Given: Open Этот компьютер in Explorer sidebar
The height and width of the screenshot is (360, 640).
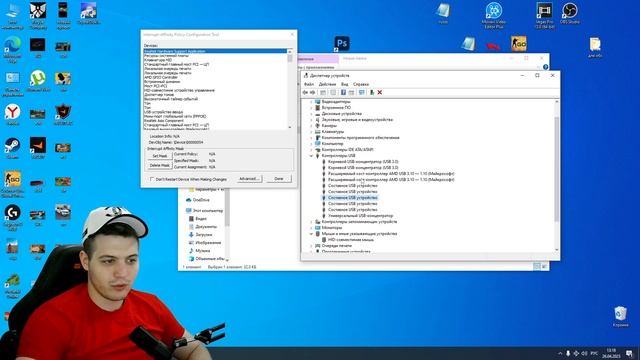Looking at the screenshot, I should pos(208,211).
